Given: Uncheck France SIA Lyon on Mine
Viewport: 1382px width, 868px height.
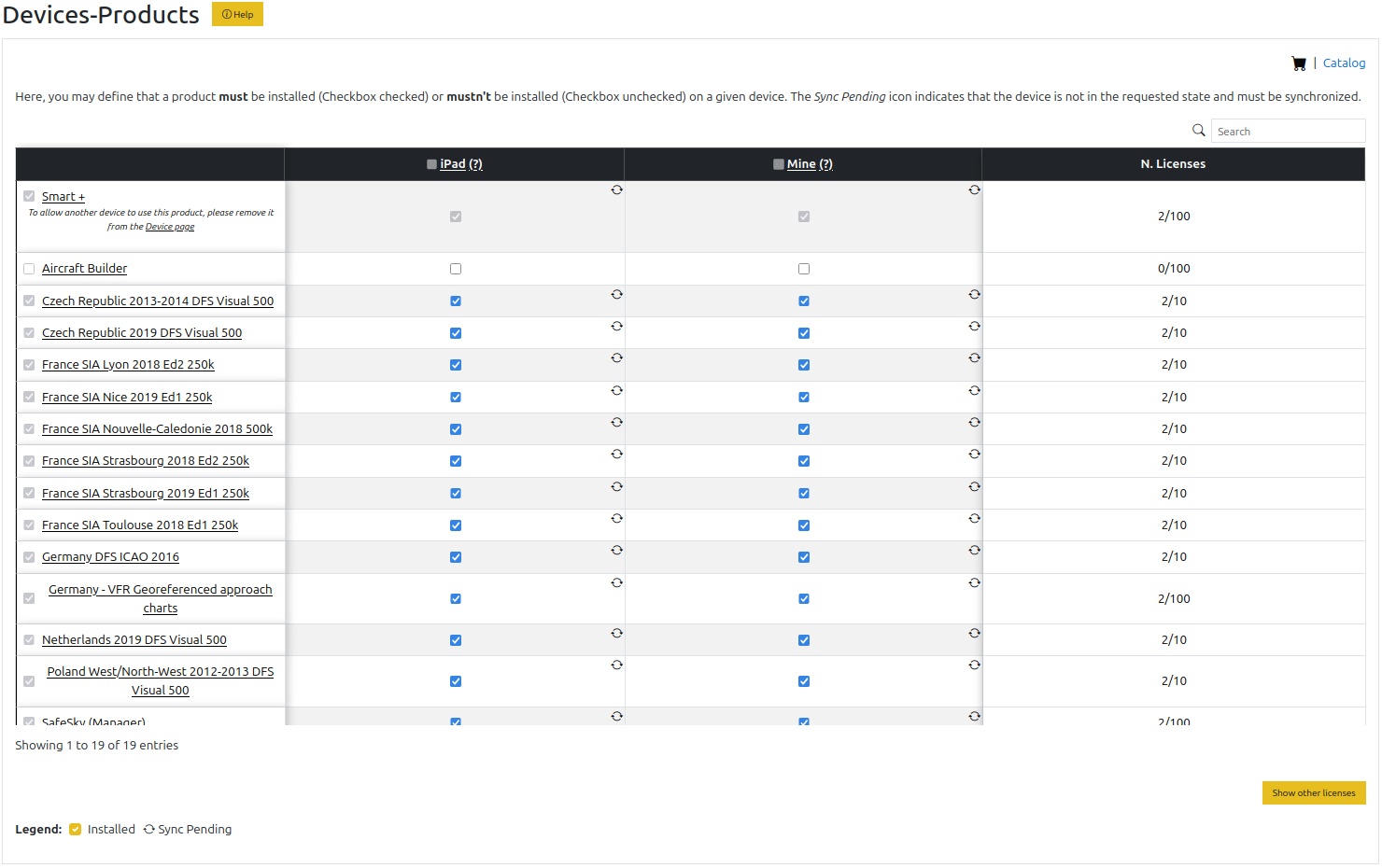Looking at the screenshot, I should (x=804, y=365).
